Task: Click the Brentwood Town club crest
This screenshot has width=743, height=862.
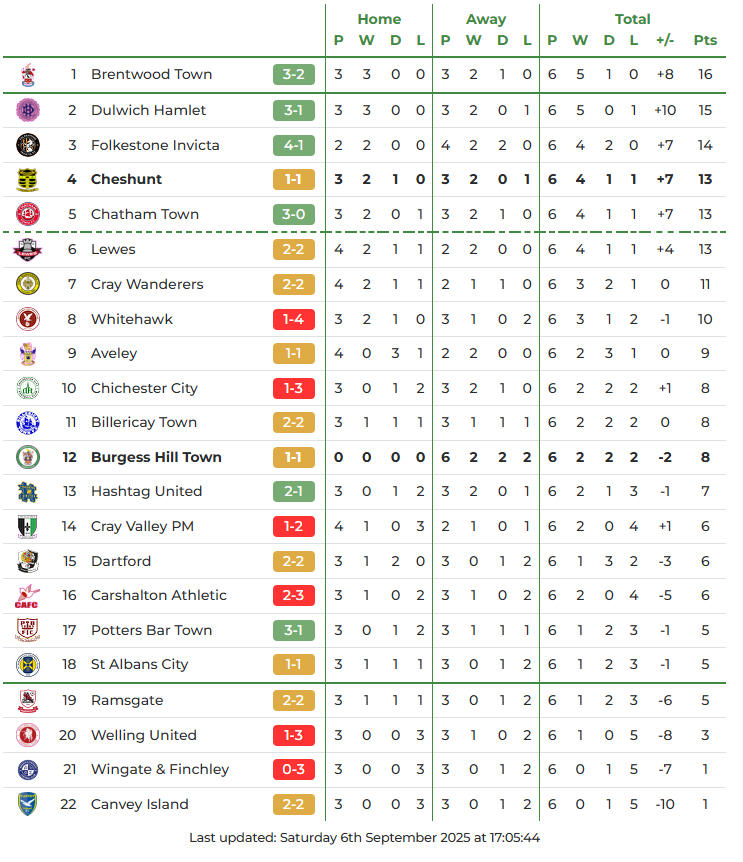Action: 28,75
